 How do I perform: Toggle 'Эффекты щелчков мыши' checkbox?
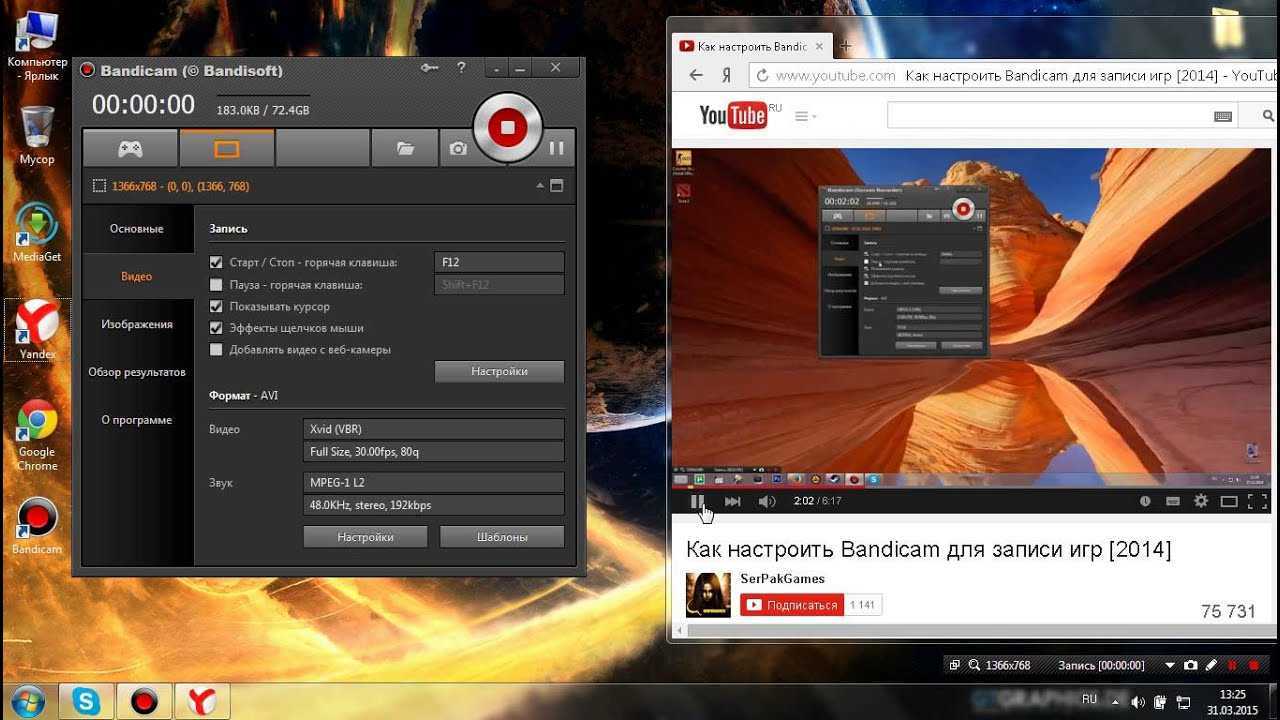pyautogui.click(x=216, y=328)
